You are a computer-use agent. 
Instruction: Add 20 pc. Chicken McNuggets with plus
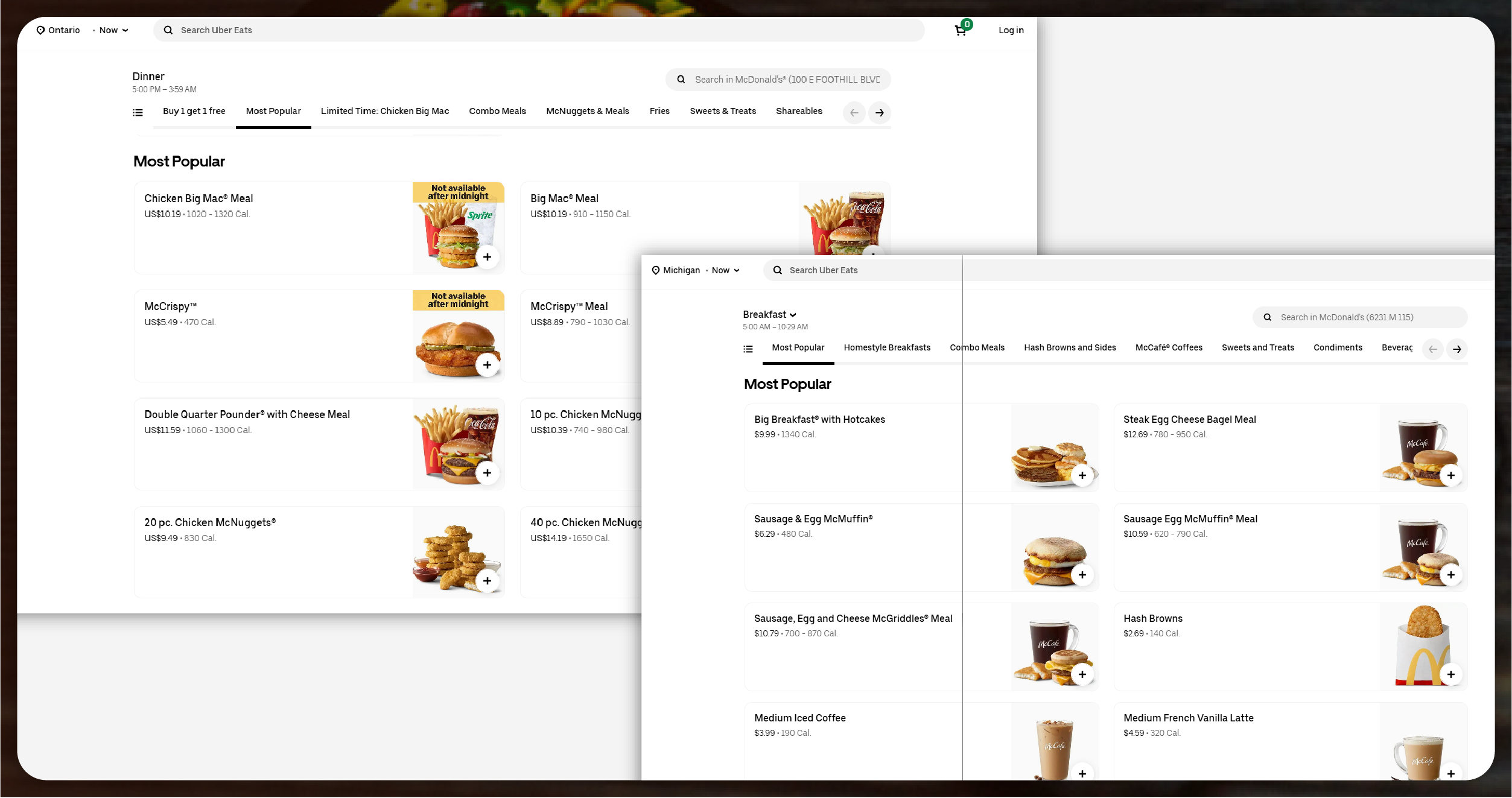click(x=487, y=581)
